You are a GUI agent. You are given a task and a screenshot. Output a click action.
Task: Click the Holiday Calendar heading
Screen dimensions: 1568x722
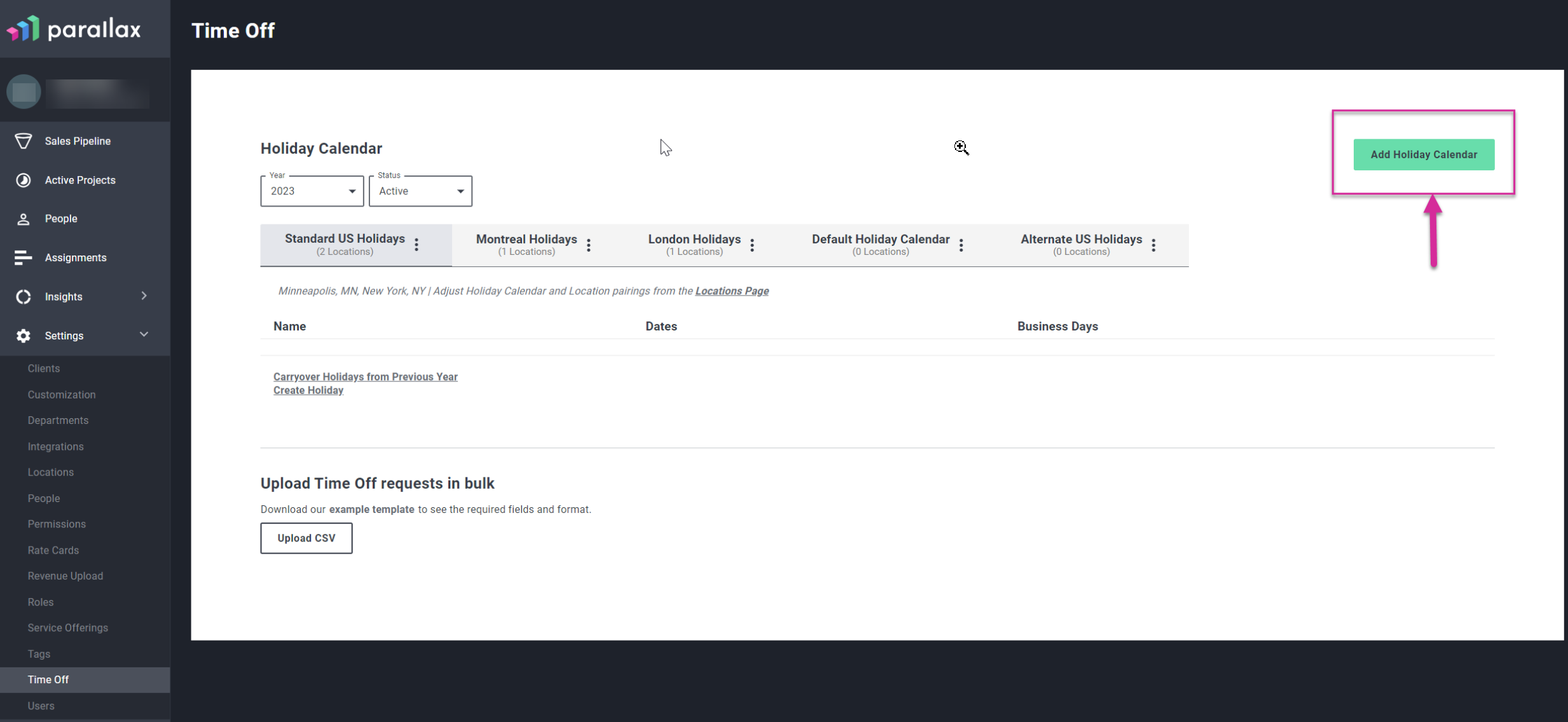pyautogui.click(x=321, y=149)
